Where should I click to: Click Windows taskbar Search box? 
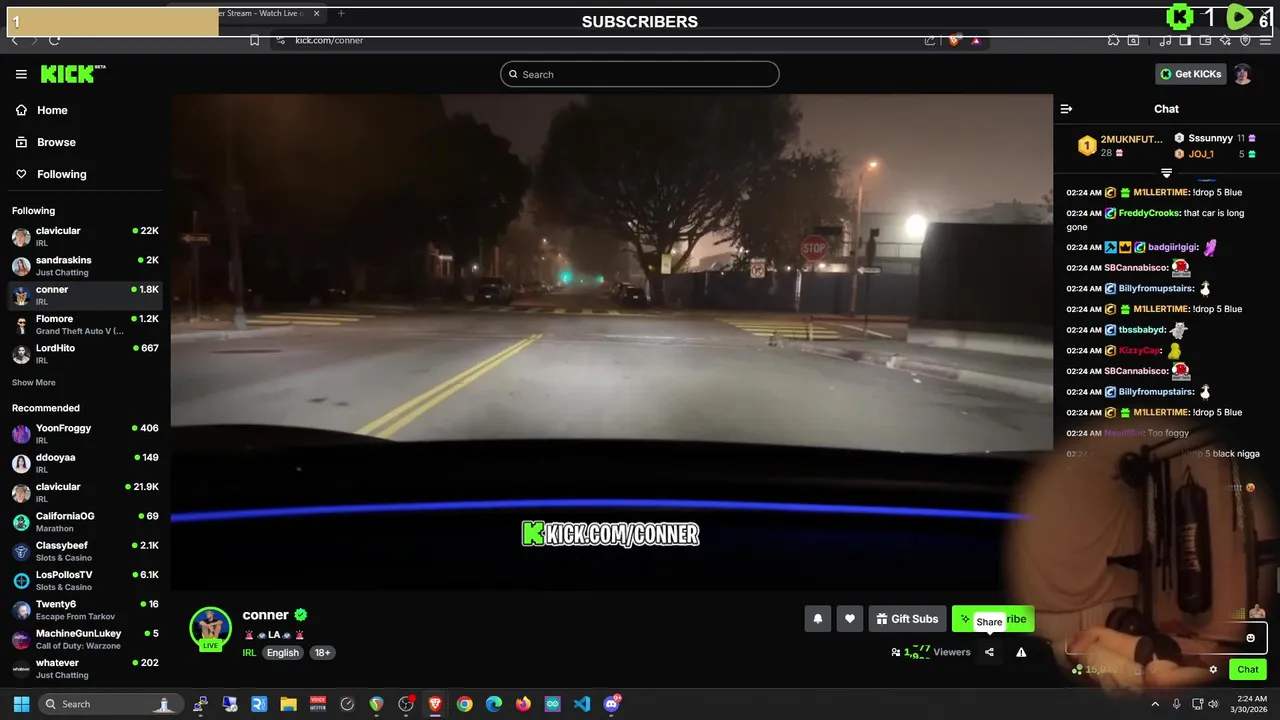click(110, 704)
